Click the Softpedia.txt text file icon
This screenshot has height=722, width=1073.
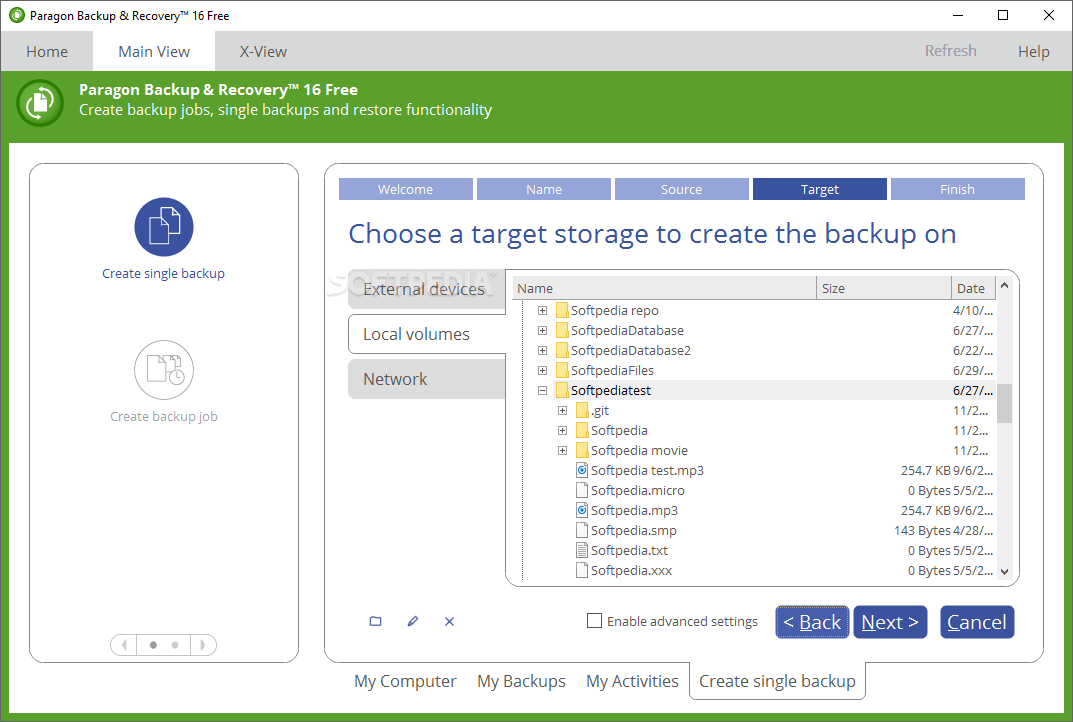point(582,550)
